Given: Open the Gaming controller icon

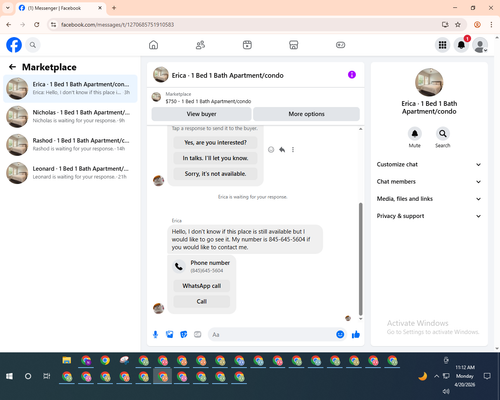Looking at the screenshot, I should (x=340, y=45).
